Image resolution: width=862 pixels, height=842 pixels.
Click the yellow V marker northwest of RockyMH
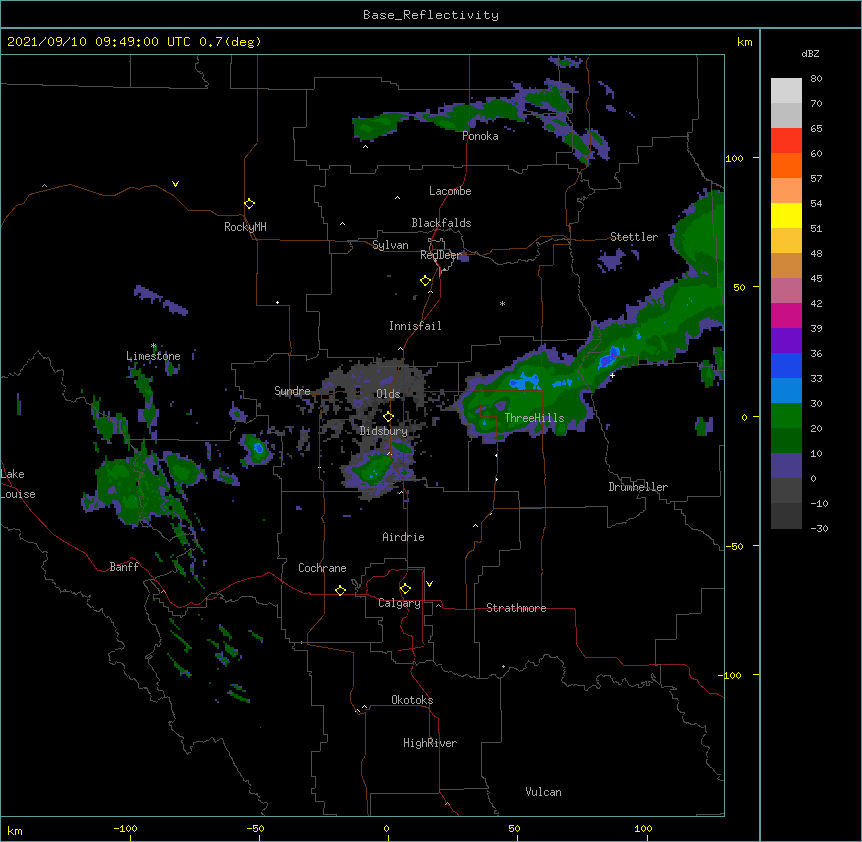[175, 184]
